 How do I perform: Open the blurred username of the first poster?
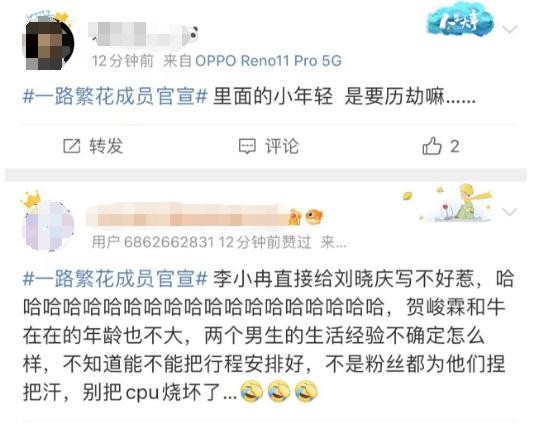coord(136,34)
